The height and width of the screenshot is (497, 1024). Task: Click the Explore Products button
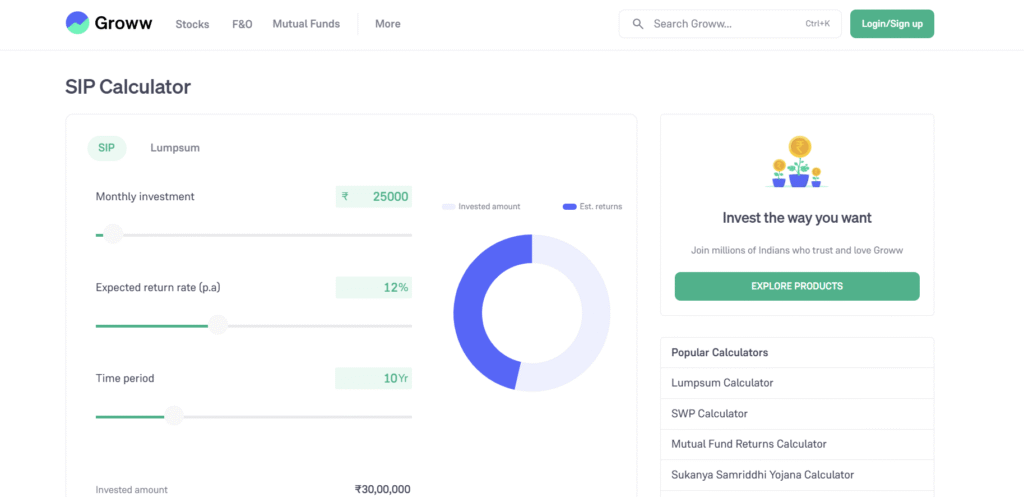click(796, 286)
